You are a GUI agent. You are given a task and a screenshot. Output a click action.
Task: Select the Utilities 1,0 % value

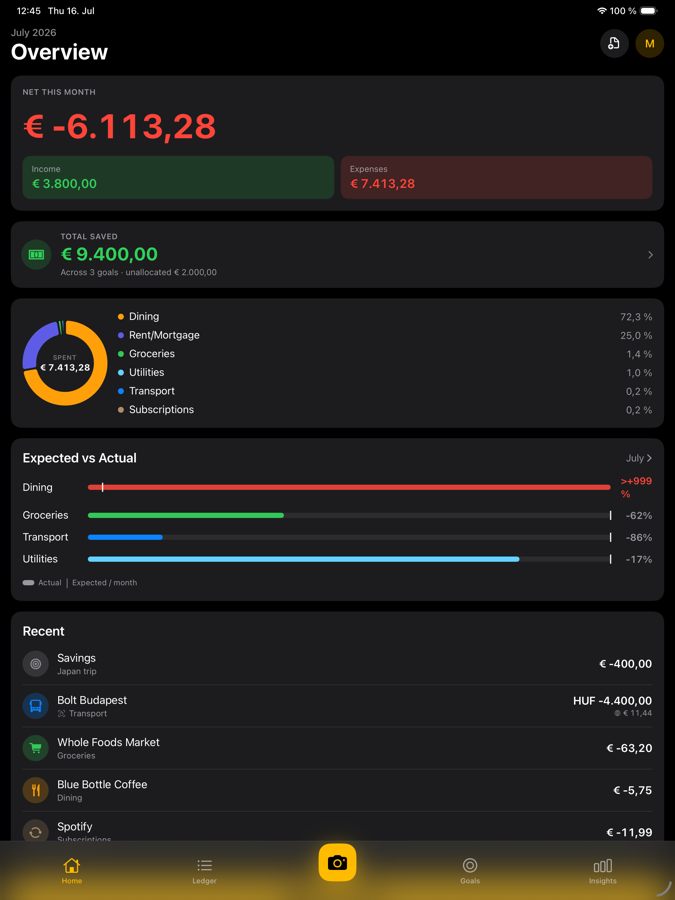639,373
